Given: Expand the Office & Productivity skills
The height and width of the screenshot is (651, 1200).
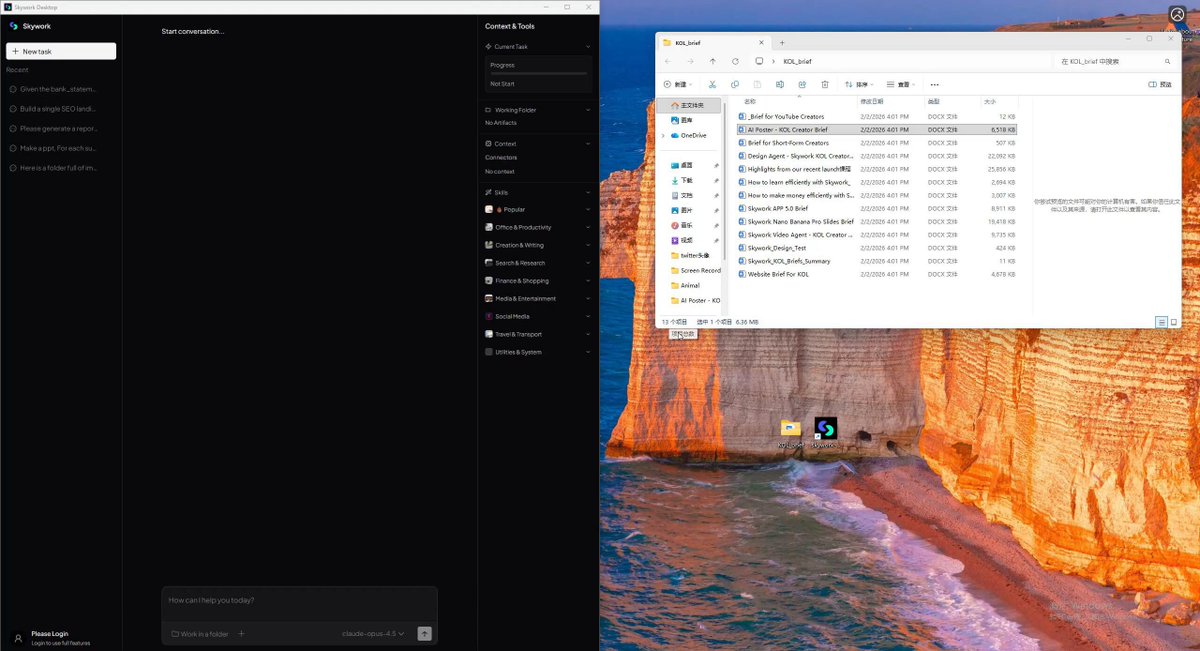Looking at the screenshot, I should (x=538, y=227).
